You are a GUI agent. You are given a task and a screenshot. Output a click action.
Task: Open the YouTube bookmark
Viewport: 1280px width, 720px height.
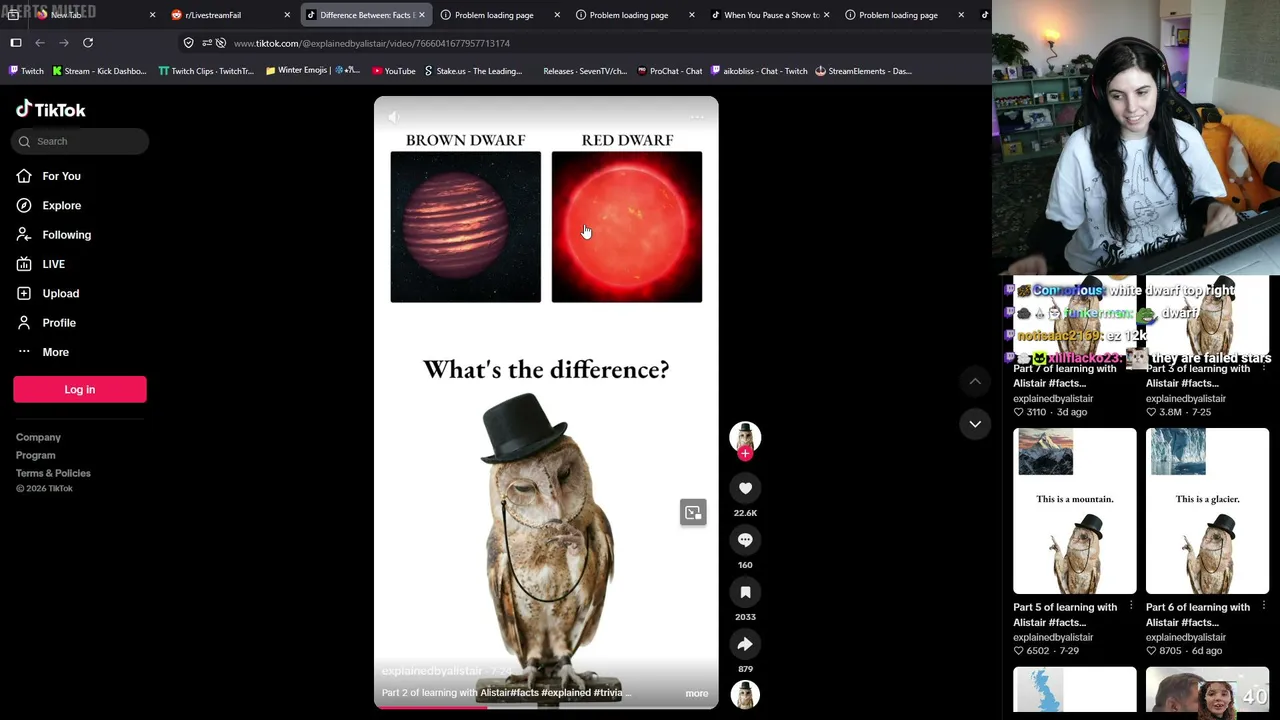pos(393,71)
